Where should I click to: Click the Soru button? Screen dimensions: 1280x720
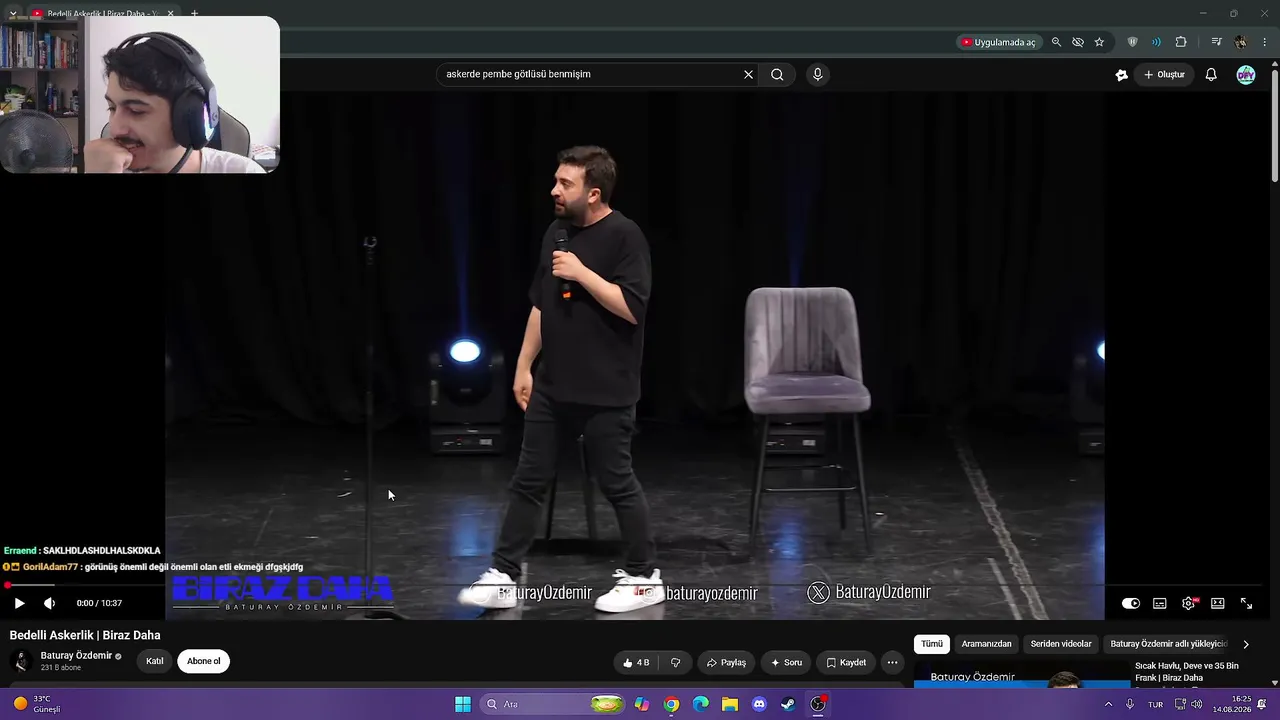click(786, 662)
